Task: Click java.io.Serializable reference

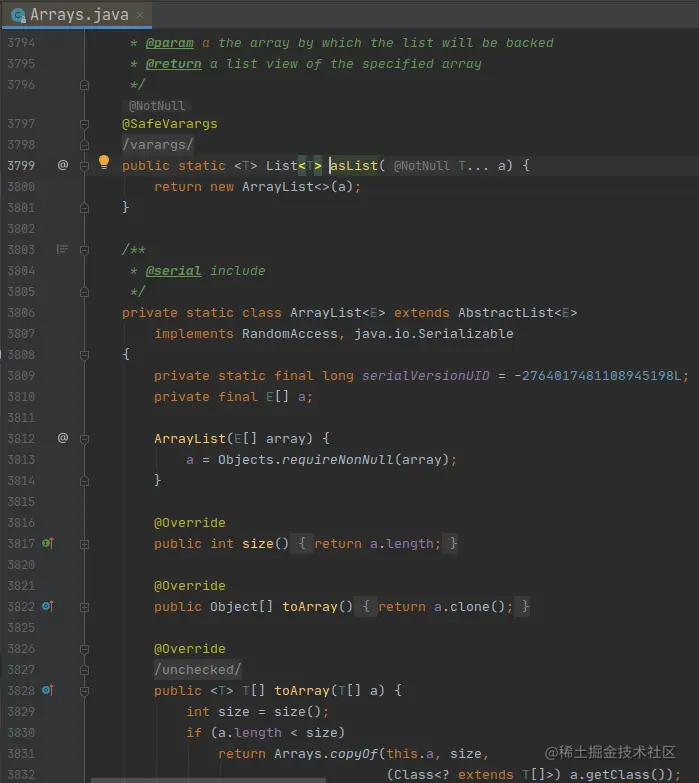Action: (x=433, y=334)
